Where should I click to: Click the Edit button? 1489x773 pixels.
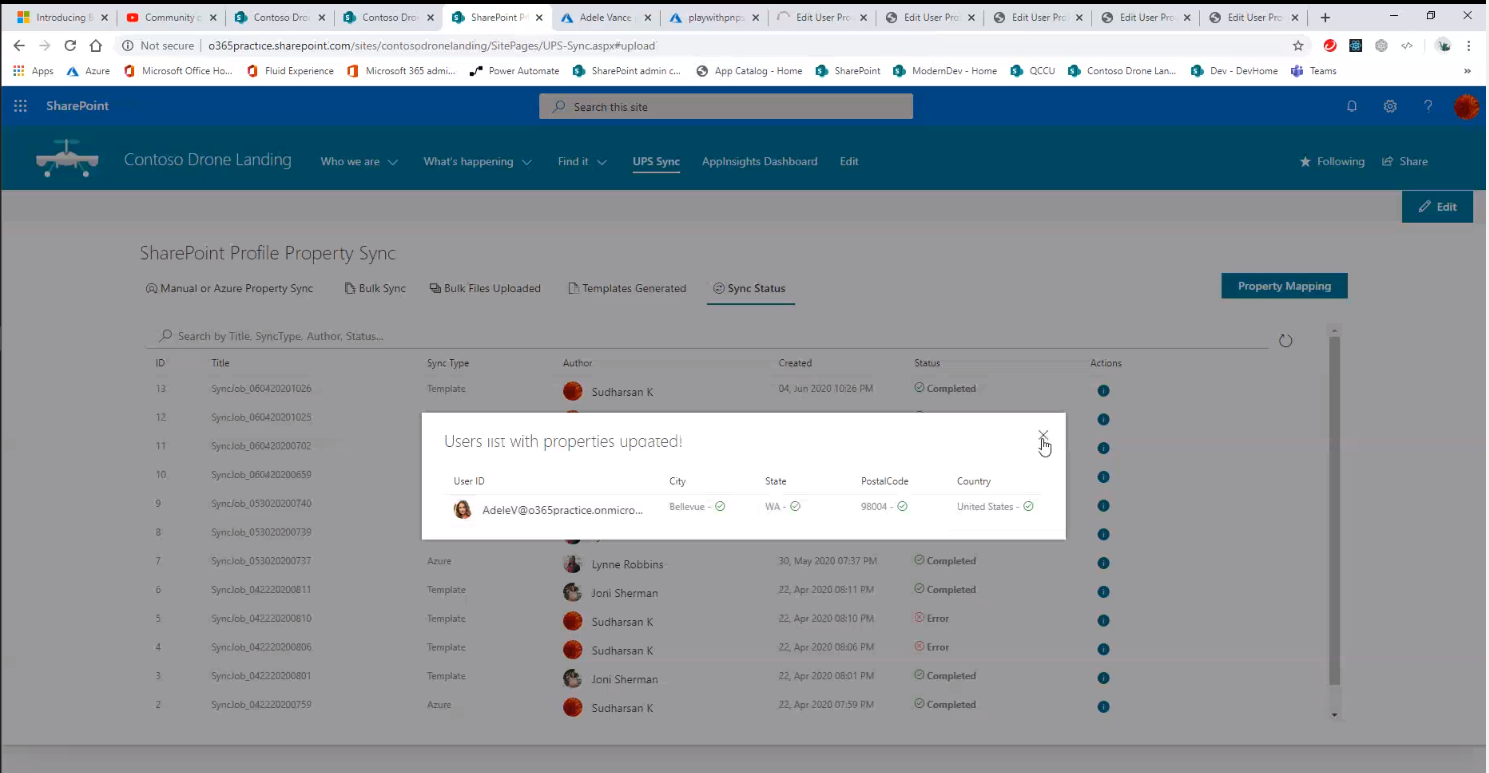pyautogui.click(x=1437, y=206)
